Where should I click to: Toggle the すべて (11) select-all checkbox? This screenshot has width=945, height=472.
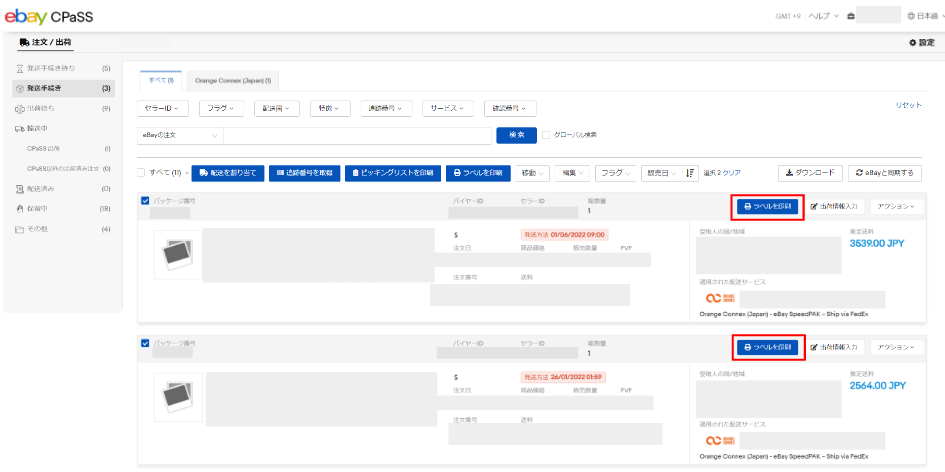[141, 173]
